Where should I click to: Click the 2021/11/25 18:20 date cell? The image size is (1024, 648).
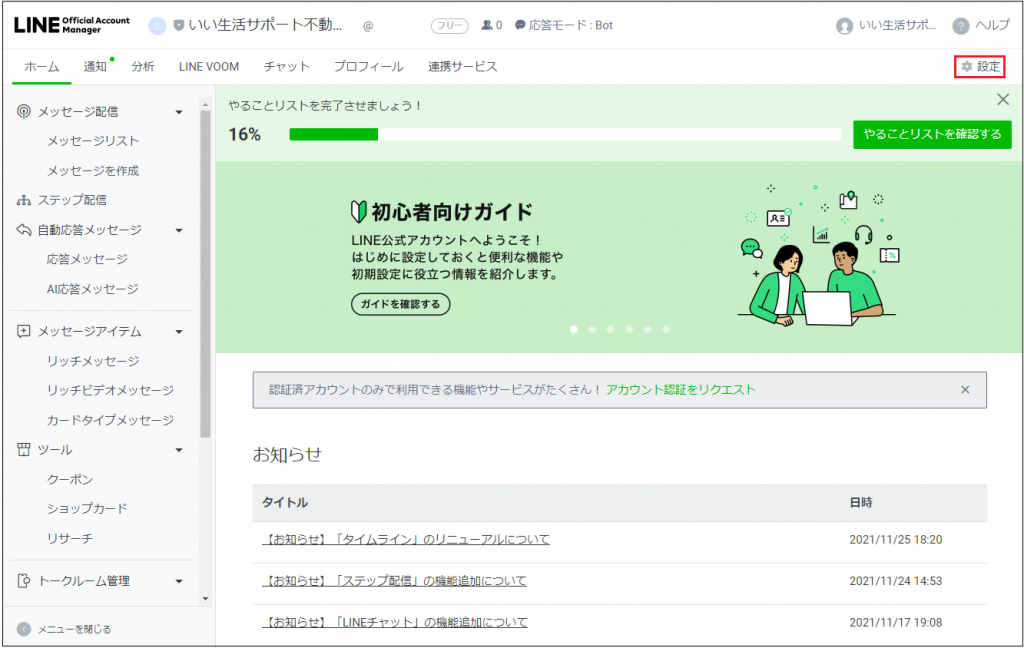click(895, 540)
